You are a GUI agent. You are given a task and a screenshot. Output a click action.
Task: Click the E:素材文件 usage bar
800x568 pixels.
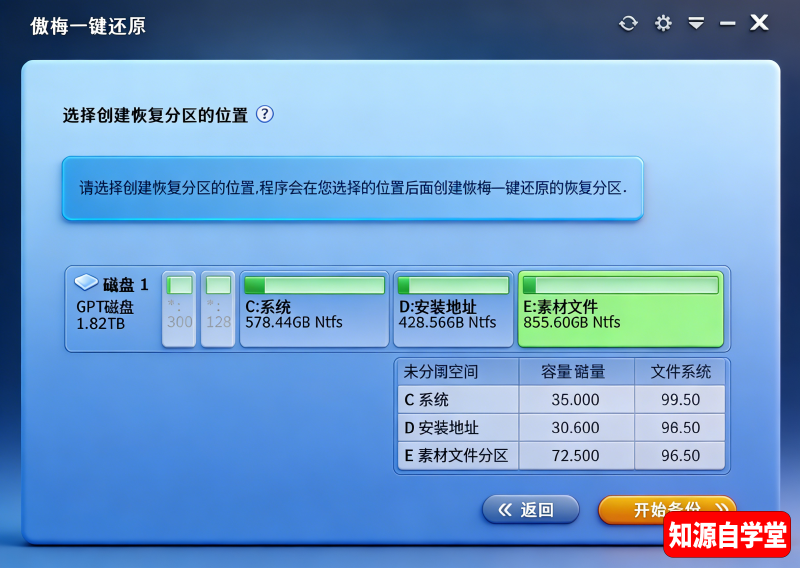click(620, 285)
